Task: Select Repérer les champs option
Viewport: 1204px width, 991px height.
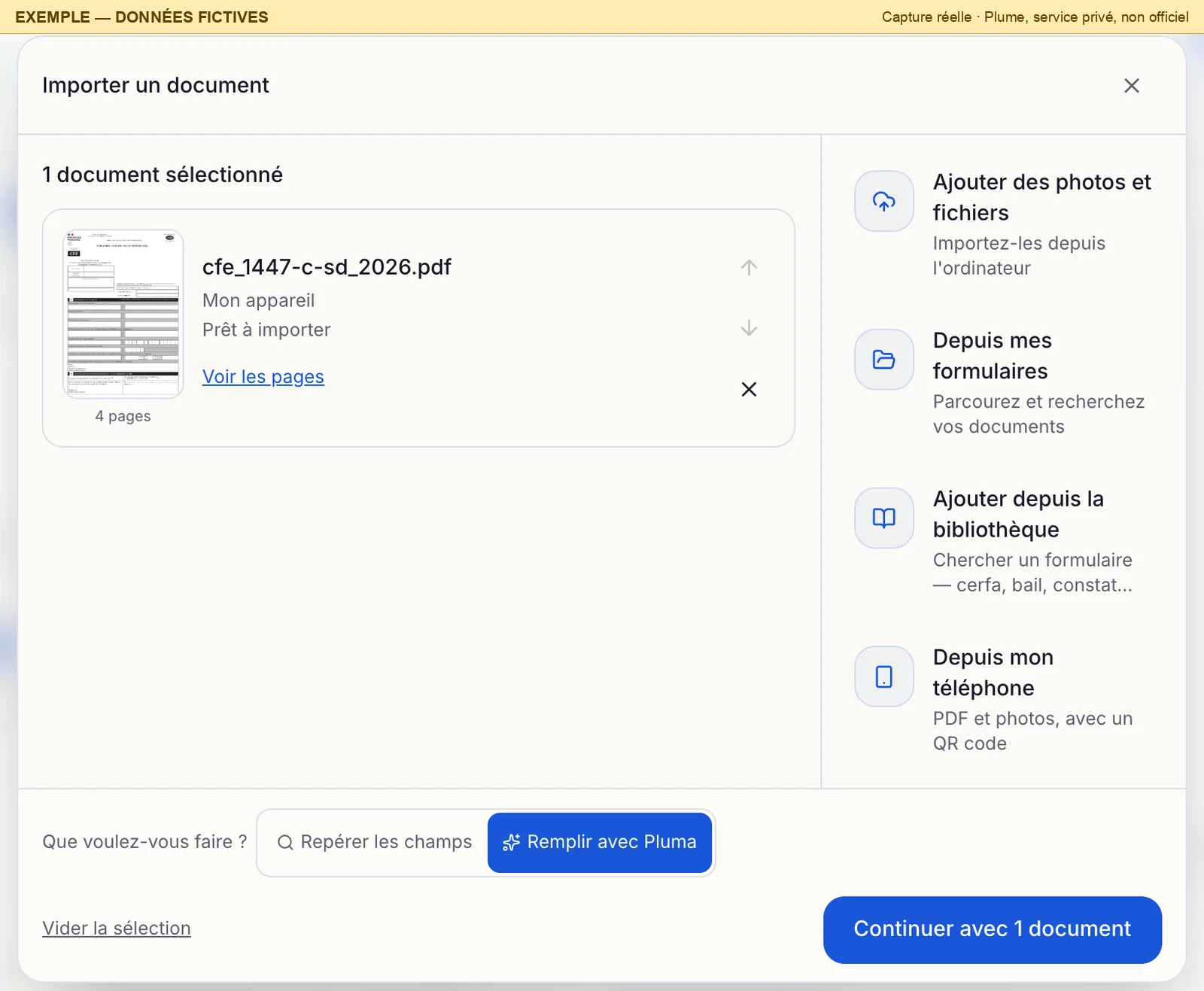Action: (374, 842)
